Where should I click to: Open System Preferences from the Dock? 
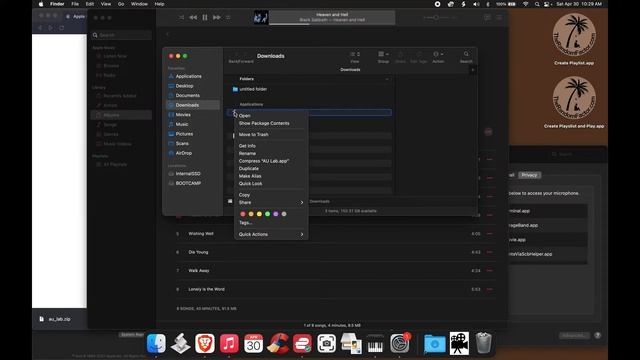[400, 343]
